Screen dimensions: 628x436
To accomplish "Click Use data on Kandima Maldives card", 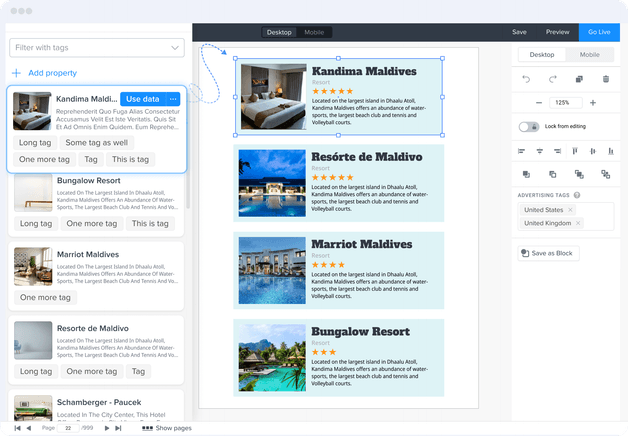I will pyautogui.click(x=143, y=99).
